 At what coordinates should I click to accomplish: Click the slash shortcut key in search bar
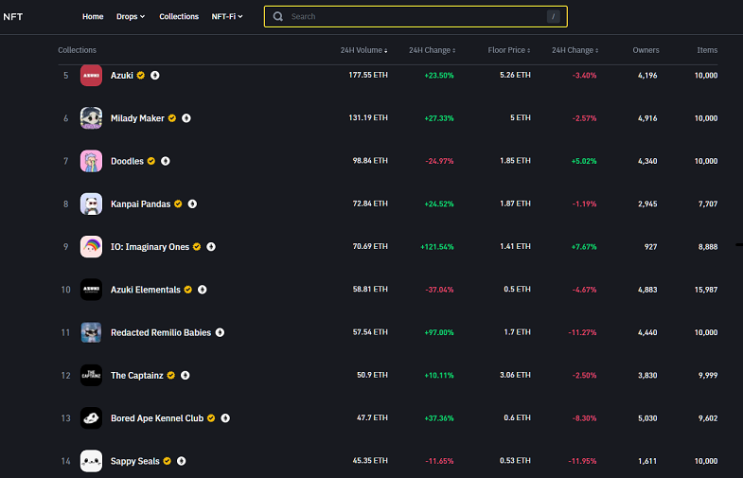[x=553, y=17]
